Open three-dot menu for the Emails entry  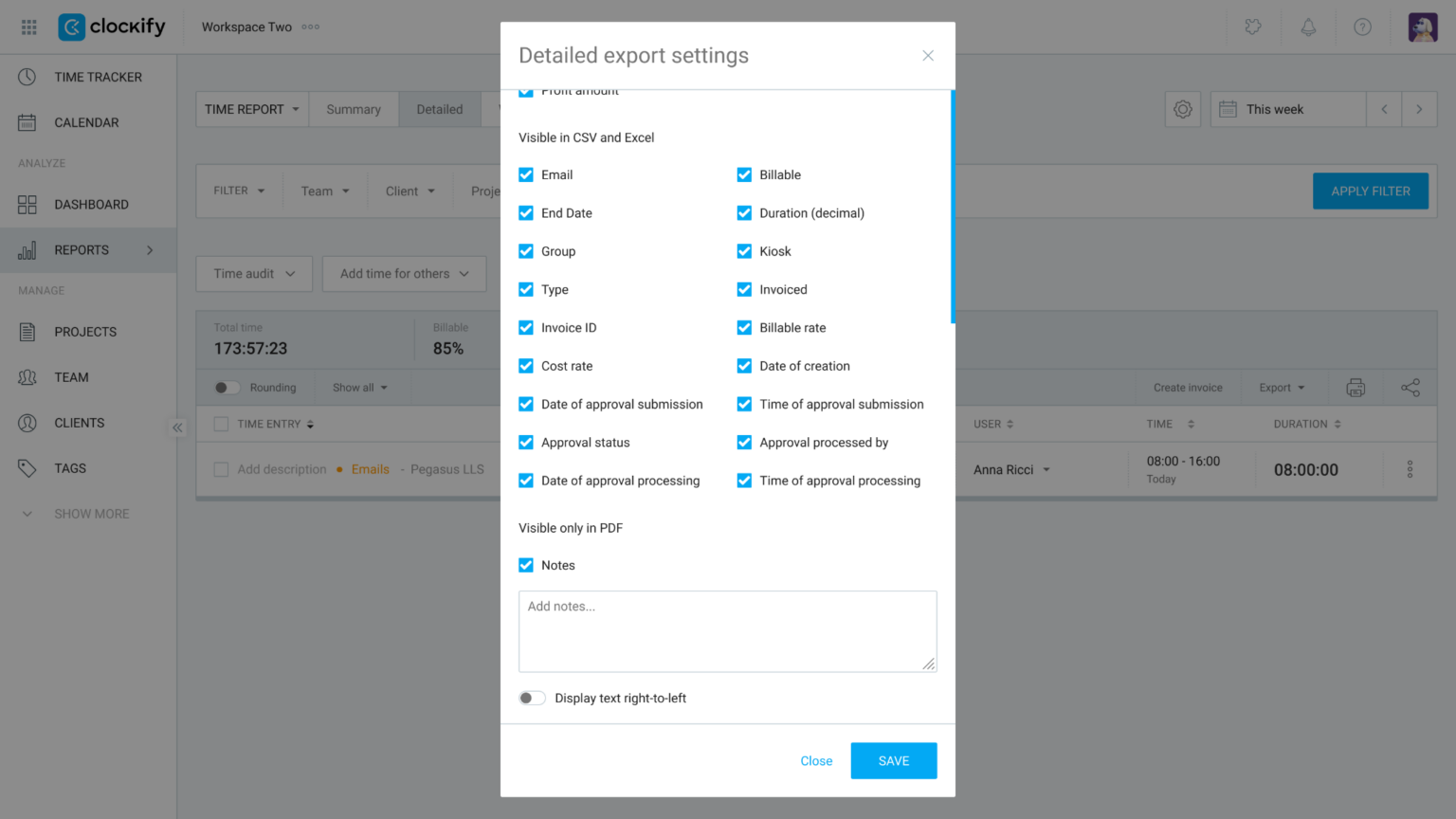click(x=1410, y=469)
